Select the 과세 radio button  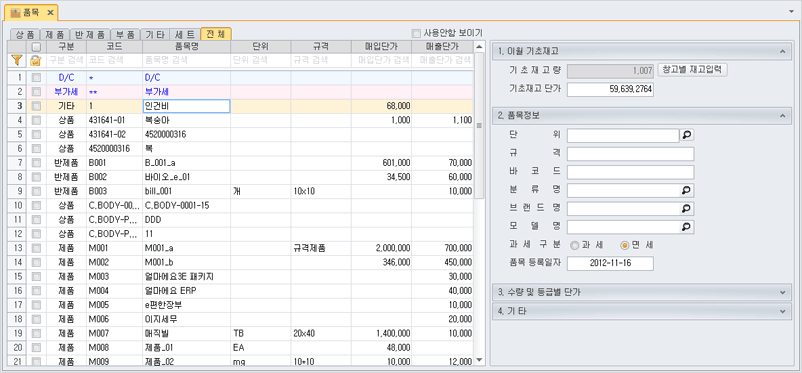(574, 246)
